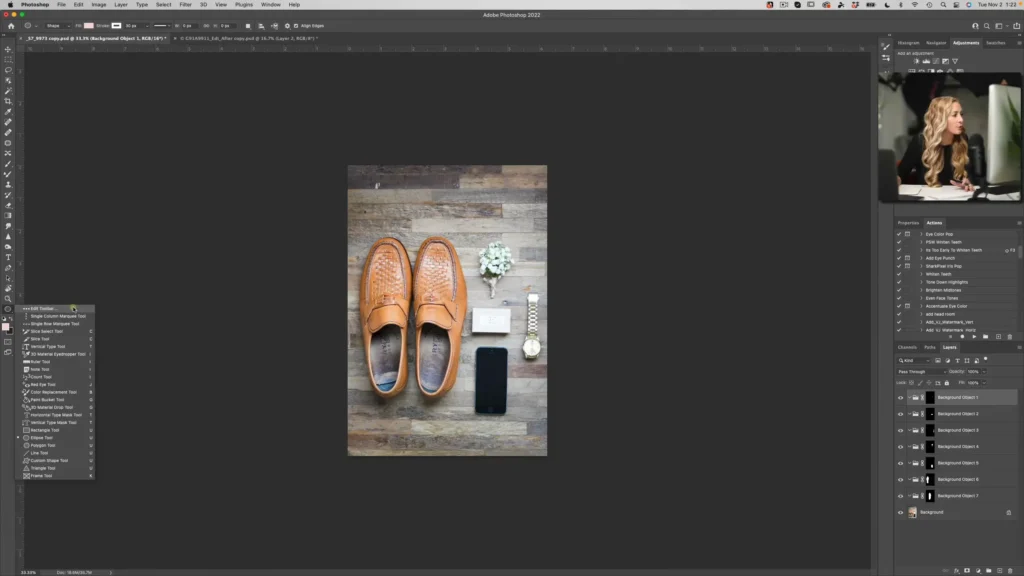Select the Lasso tool
The height and width of the screenshot is (576, 1024).
(8, 70)
